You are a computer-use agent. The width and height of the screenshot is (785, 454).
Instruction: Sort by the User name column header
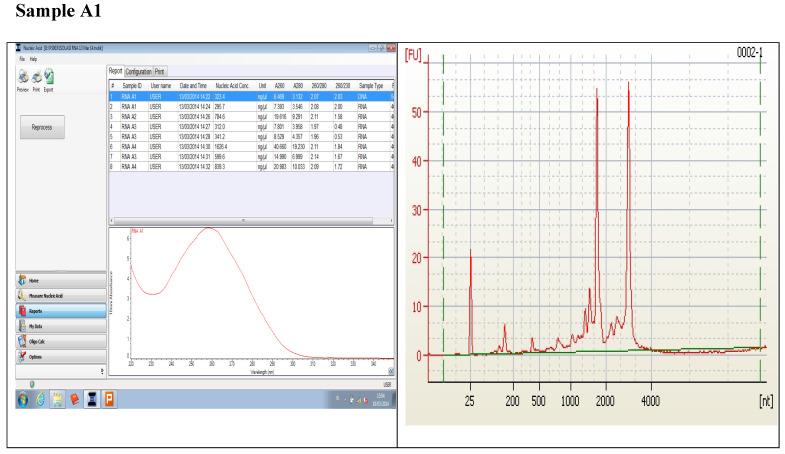pyautogui.click(x=161, y=86)
